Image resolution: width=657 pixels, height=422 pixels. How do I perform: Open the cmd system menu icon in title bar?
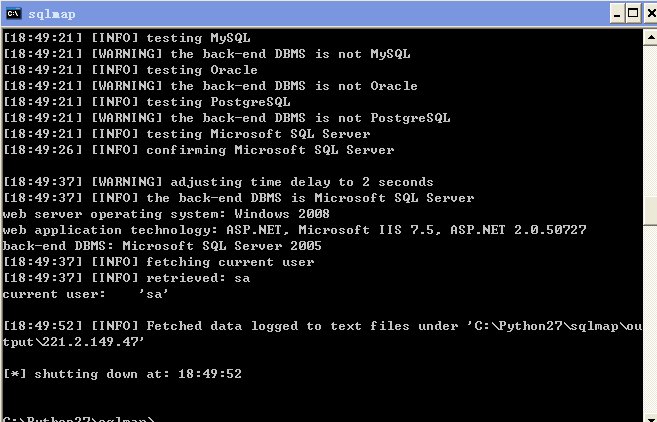(x=13, y=13)
